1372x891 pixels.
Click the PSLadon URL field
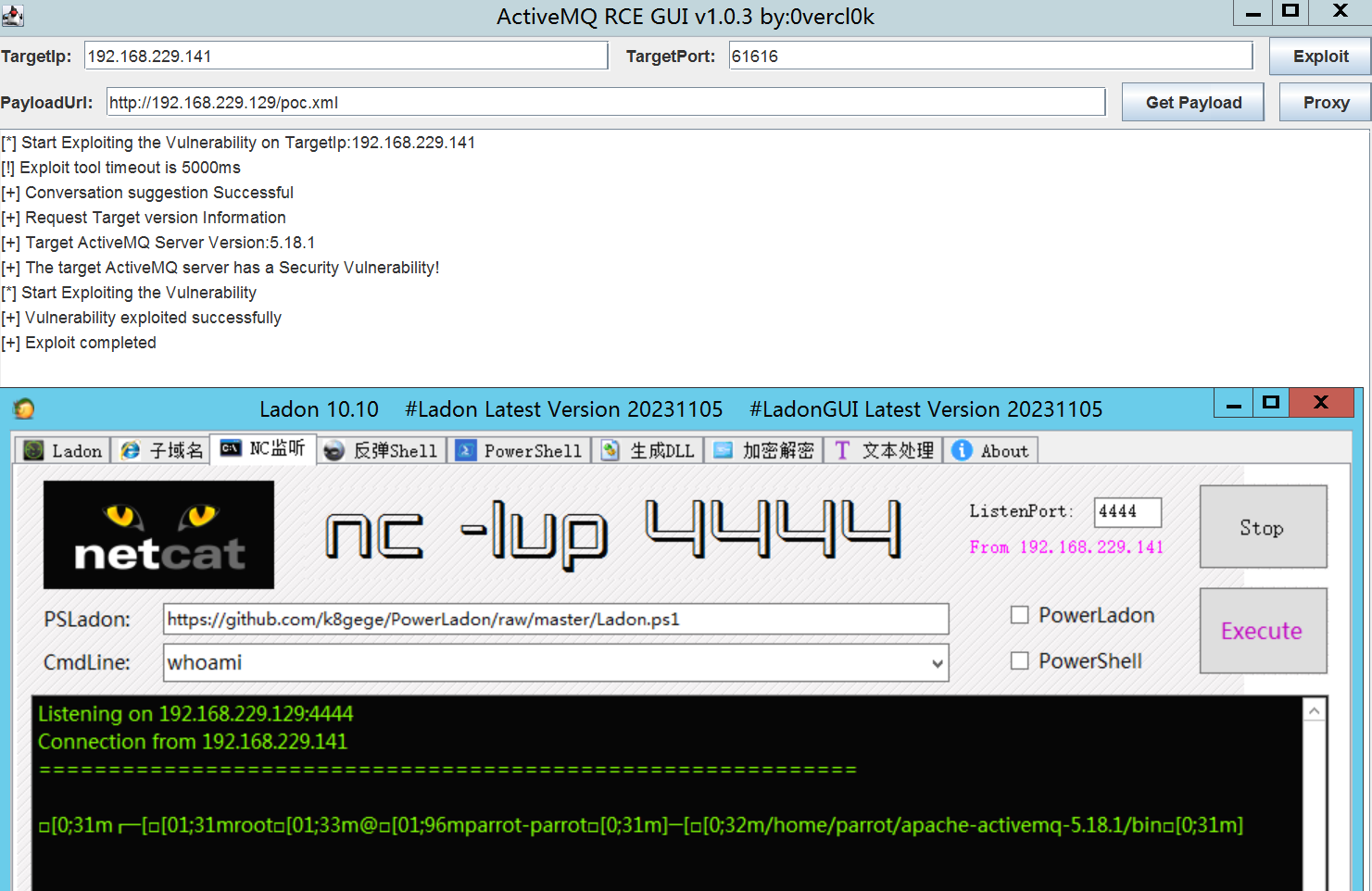pyautogui.click(x=556, y=619)
